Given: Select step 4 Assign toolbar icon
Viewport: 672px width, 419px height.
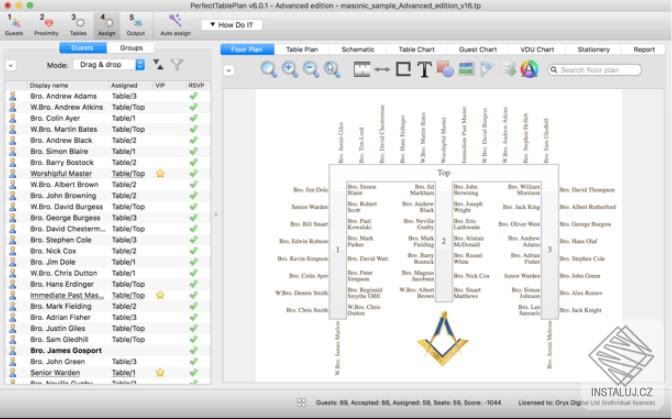Looking at the screenshot, I should [106, 25].
